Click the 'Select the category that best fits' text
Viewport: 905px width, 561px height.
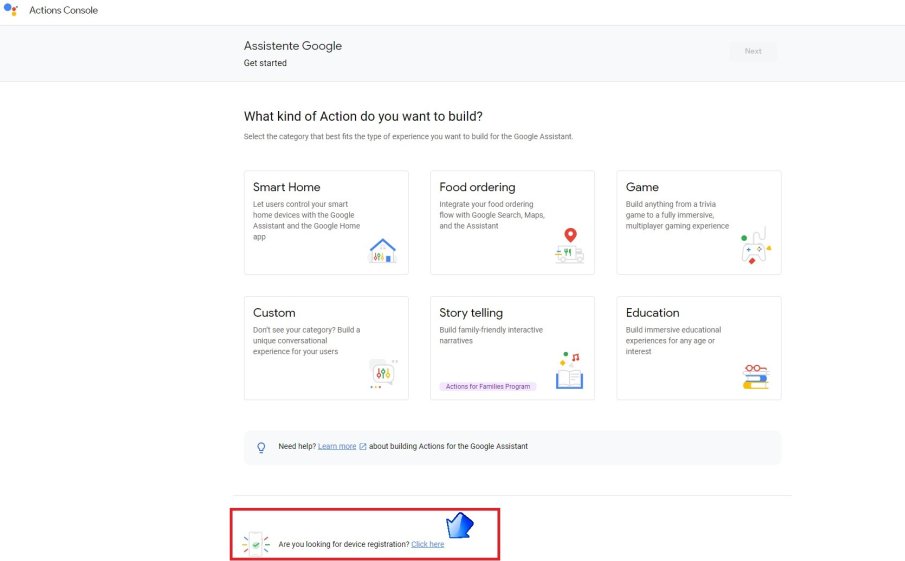point(408,137)
